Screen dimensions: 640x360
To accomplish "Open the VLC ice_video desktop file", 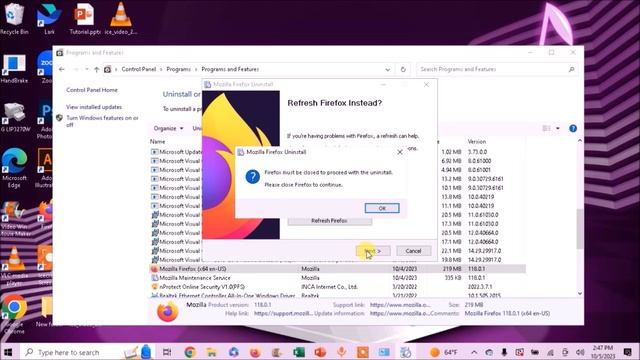I will pyautogui.click(x=120, y=18).
